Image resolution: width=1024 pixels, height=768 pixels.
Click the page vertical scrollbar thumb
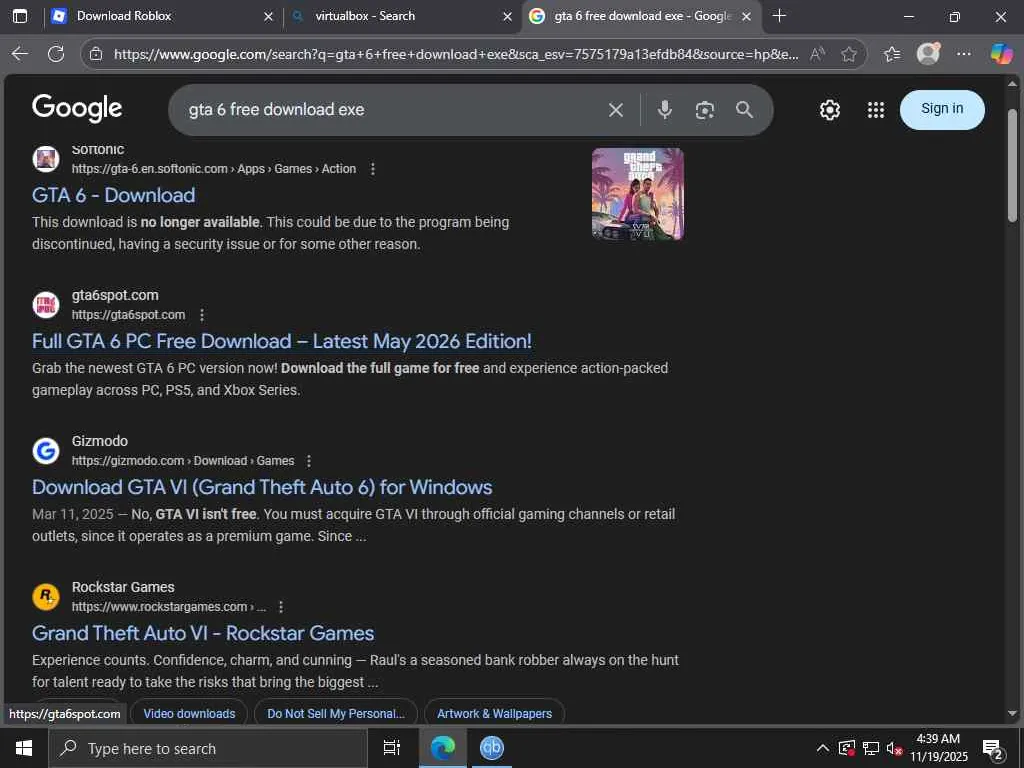click(x=1012, y=165)
